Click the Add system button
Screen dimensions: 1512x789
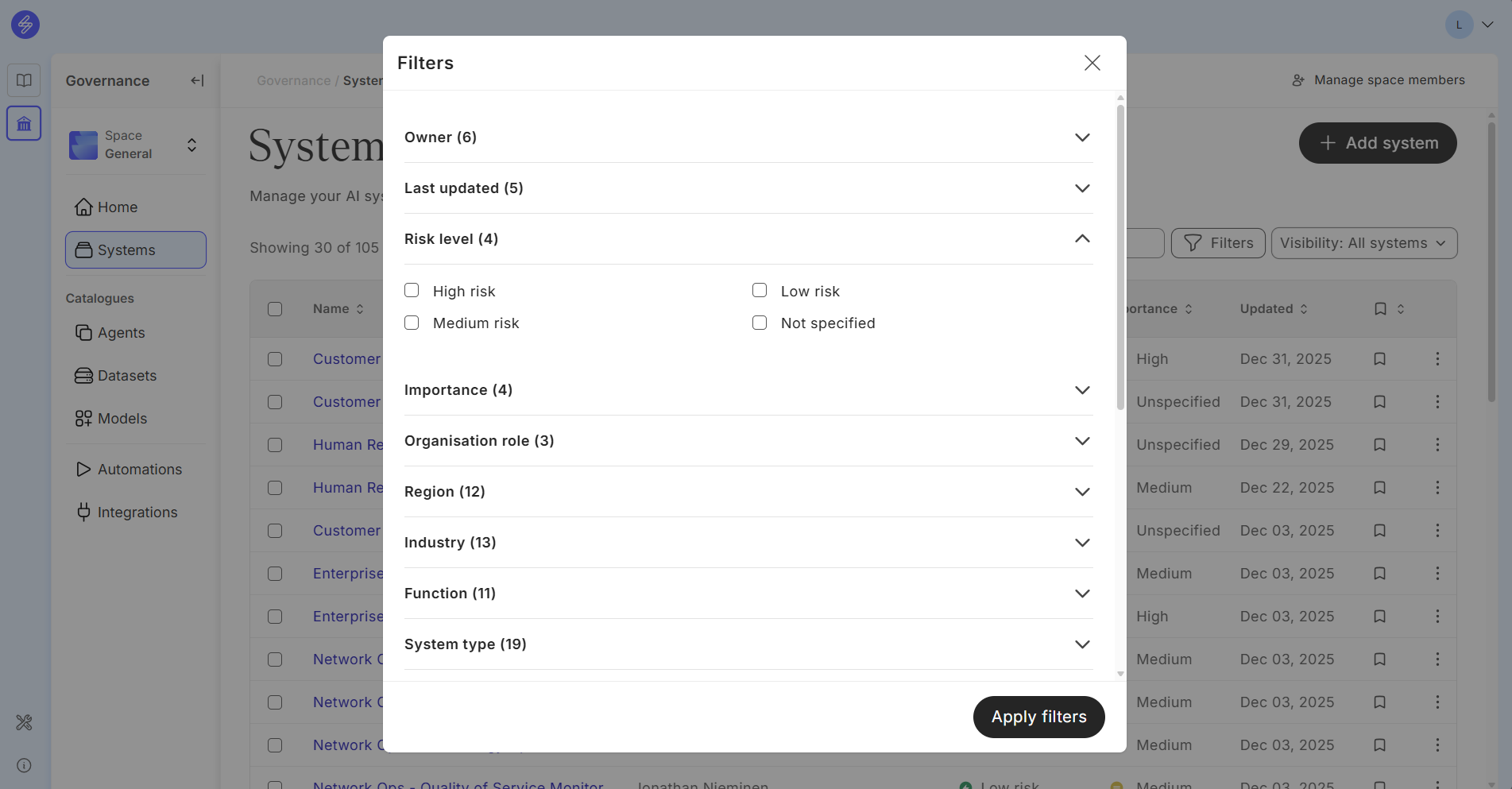pos(1377,143)
